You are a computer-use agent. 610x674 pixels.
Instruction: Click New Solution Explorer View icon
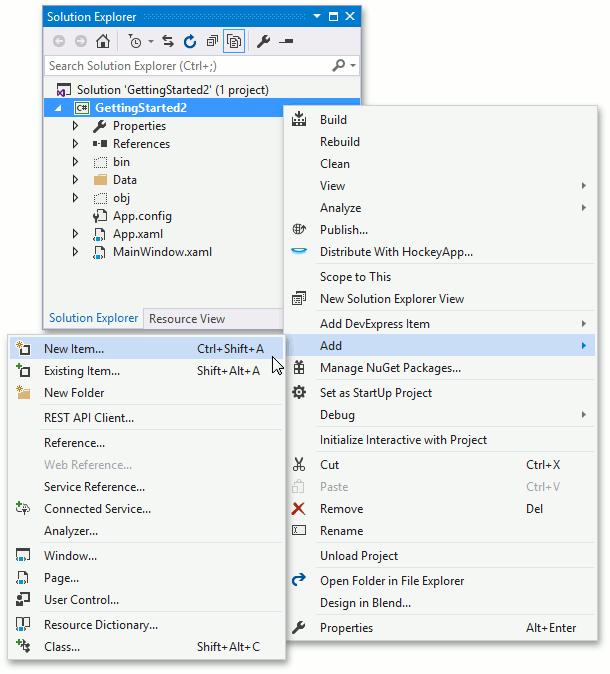299,298
